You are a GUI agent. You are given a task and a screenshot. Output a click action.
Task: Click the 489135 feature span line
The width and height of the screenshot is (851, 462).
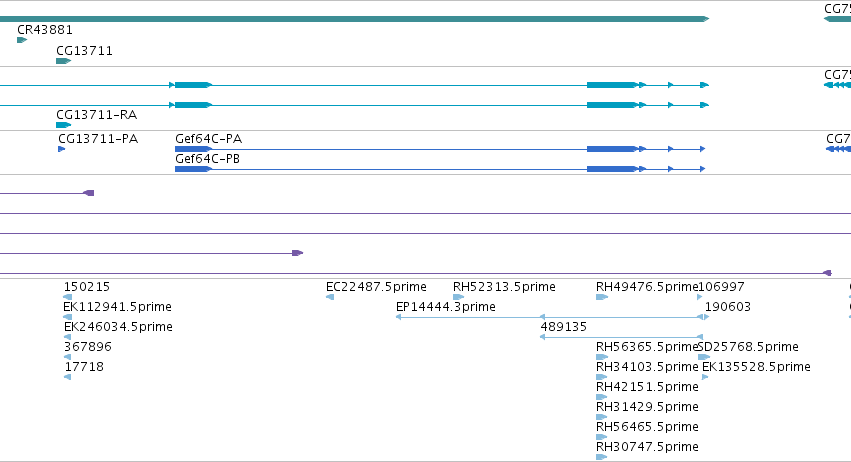[x=621, y=337]
